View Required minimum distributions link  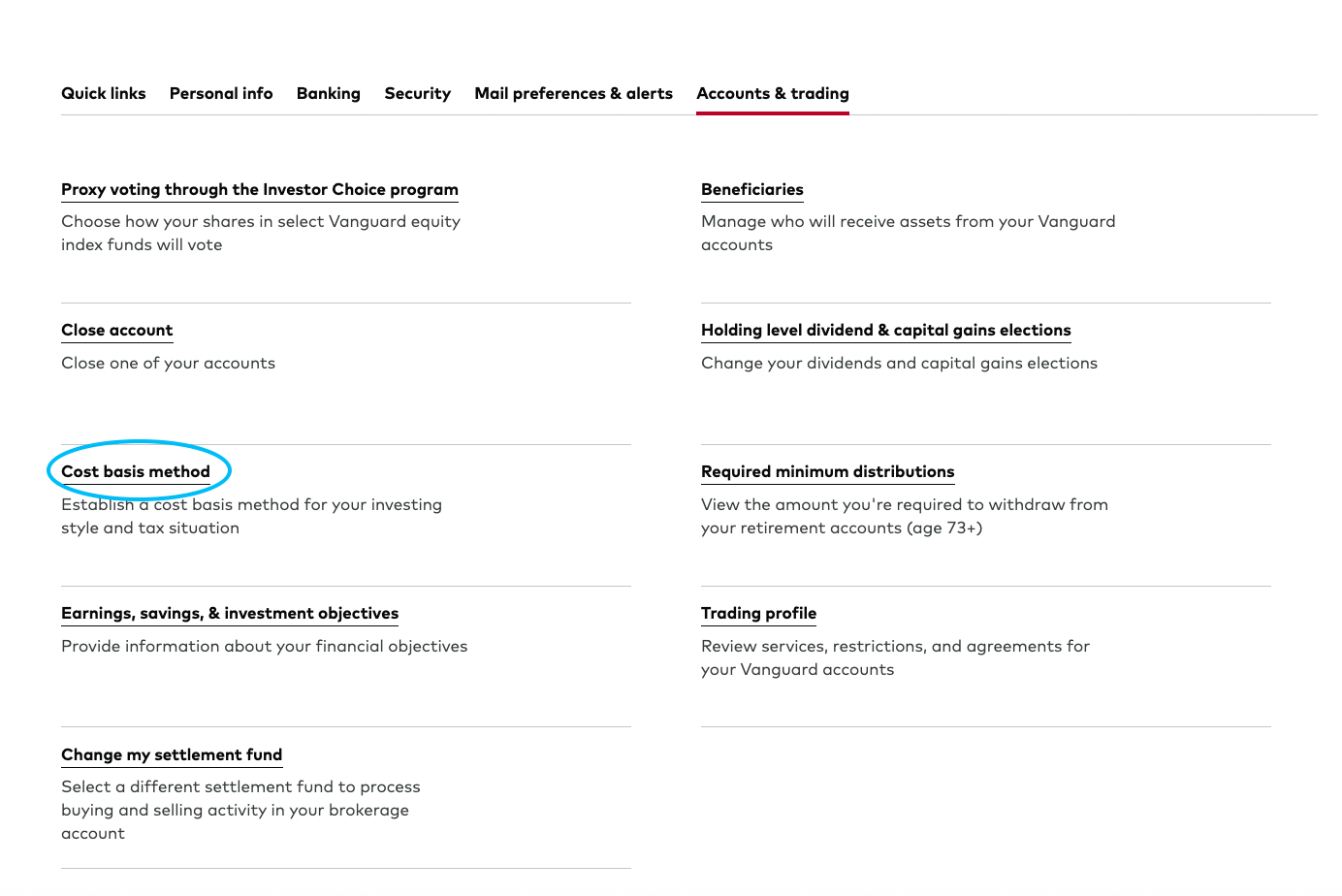[x=827, y=471]
